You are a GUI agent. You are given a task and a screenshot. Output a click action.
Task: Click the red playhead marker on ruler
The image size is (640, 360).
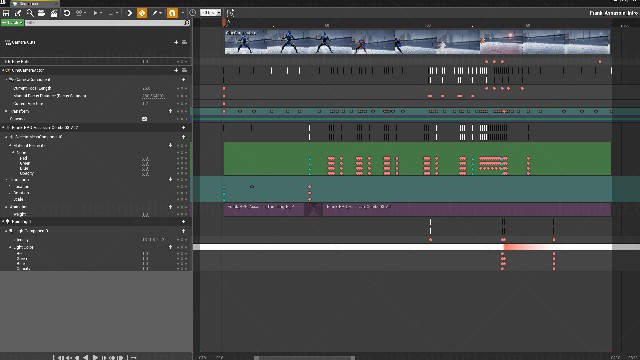(224, 22)
